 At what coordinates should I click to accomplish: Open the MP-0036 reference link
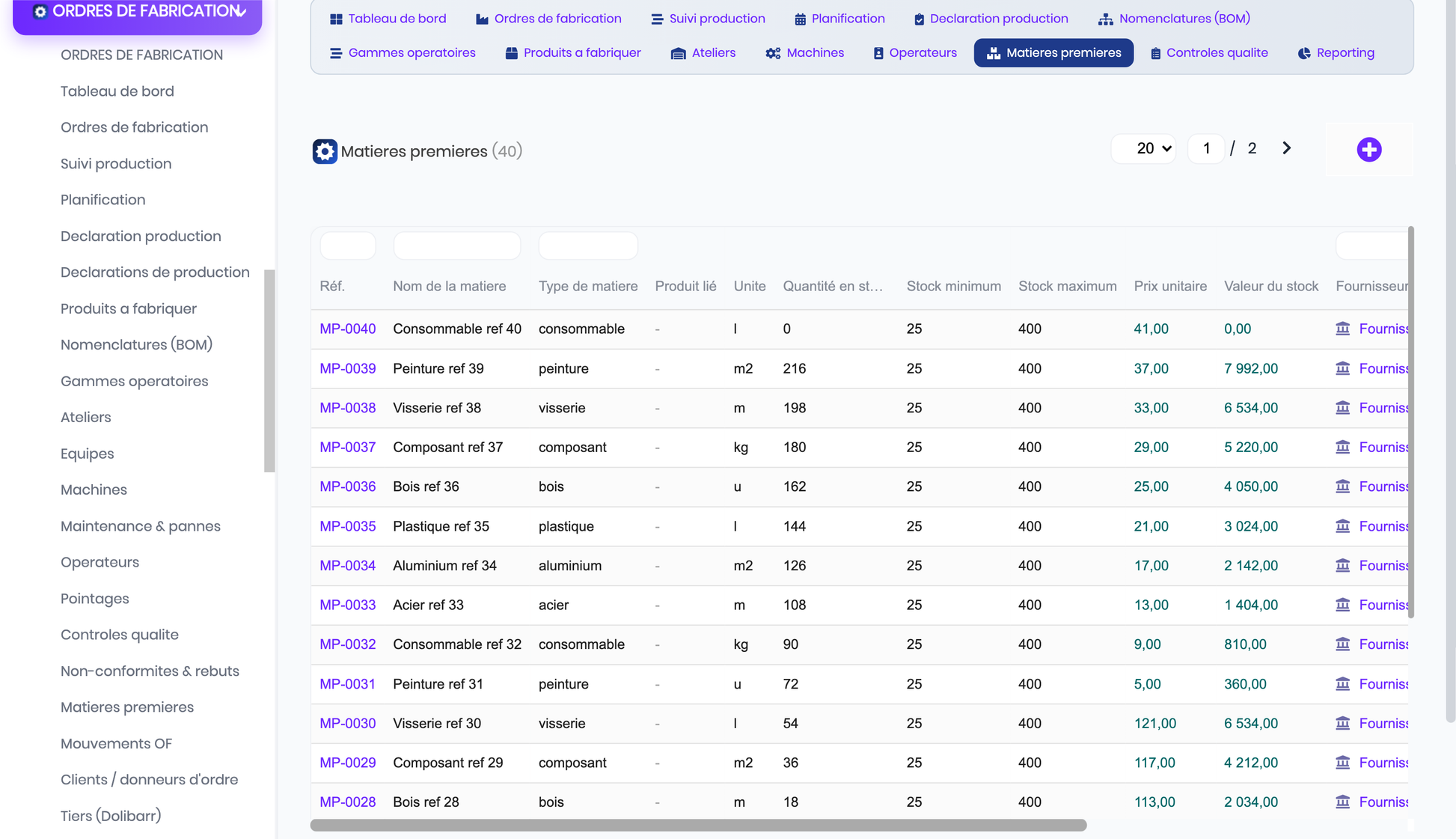(348, 486)
